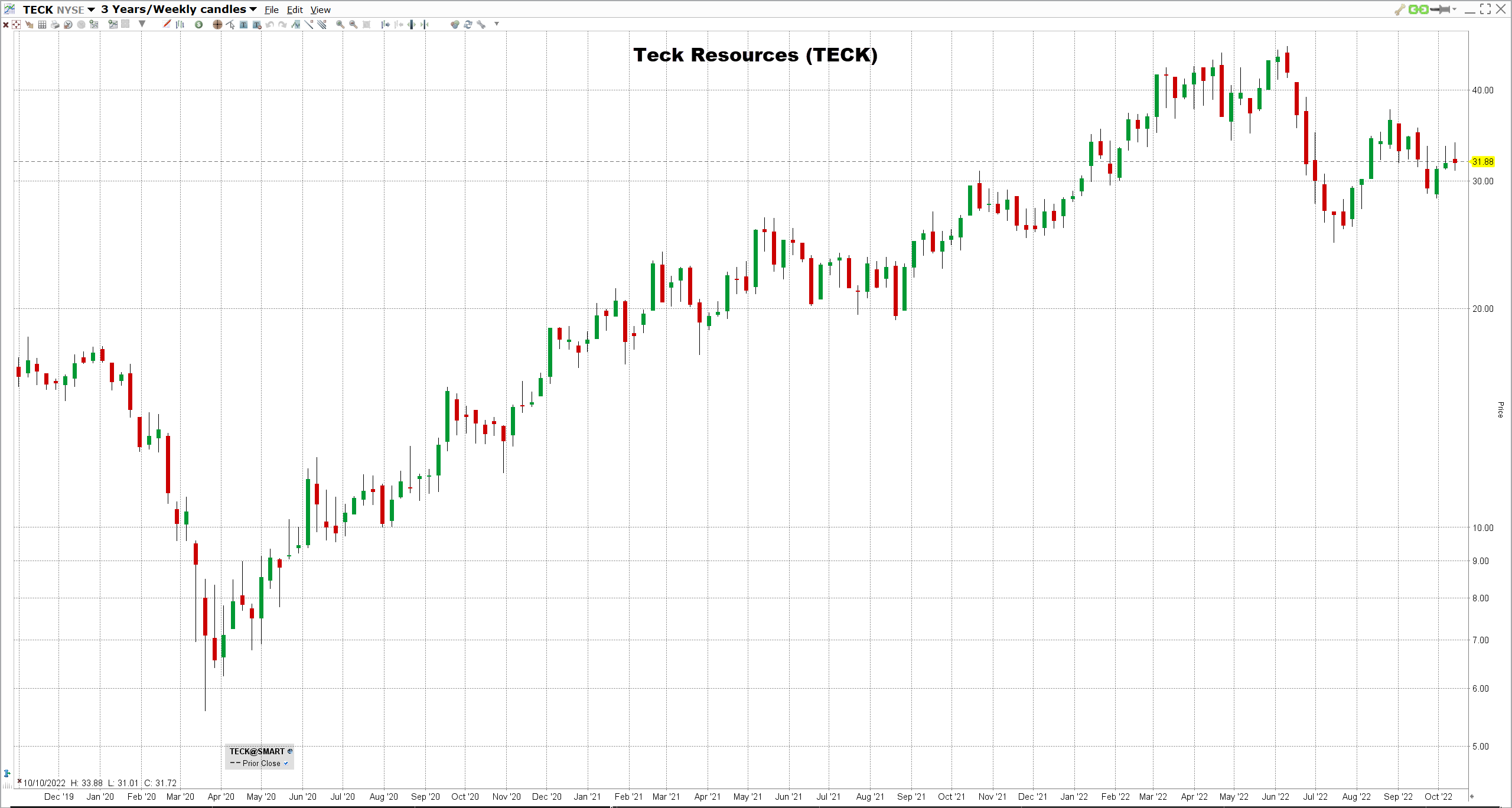Click the green dollar sign icon

point(199,24)
